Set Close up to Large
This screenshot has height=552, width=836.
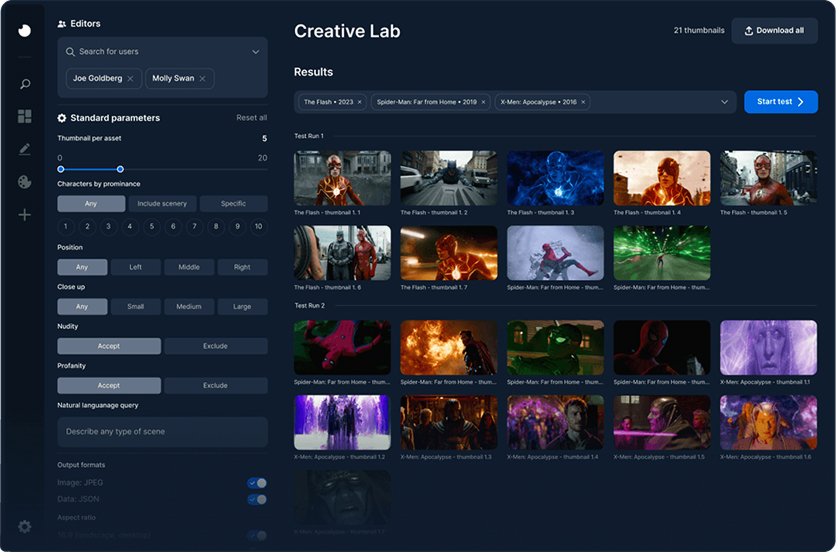[243, 307]
